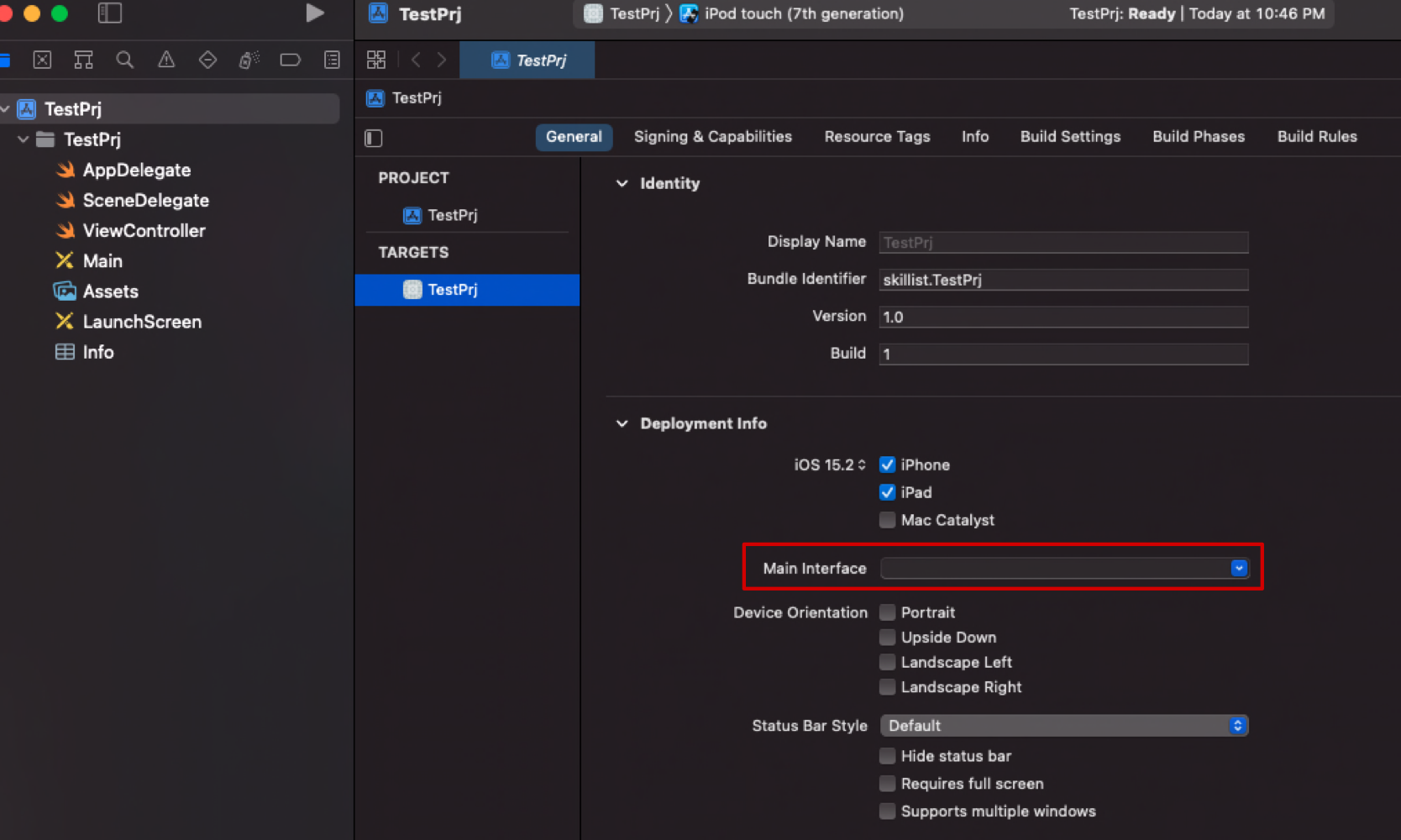
Task: Select TestPrj under TARGETS
Action: click(467, 290)
